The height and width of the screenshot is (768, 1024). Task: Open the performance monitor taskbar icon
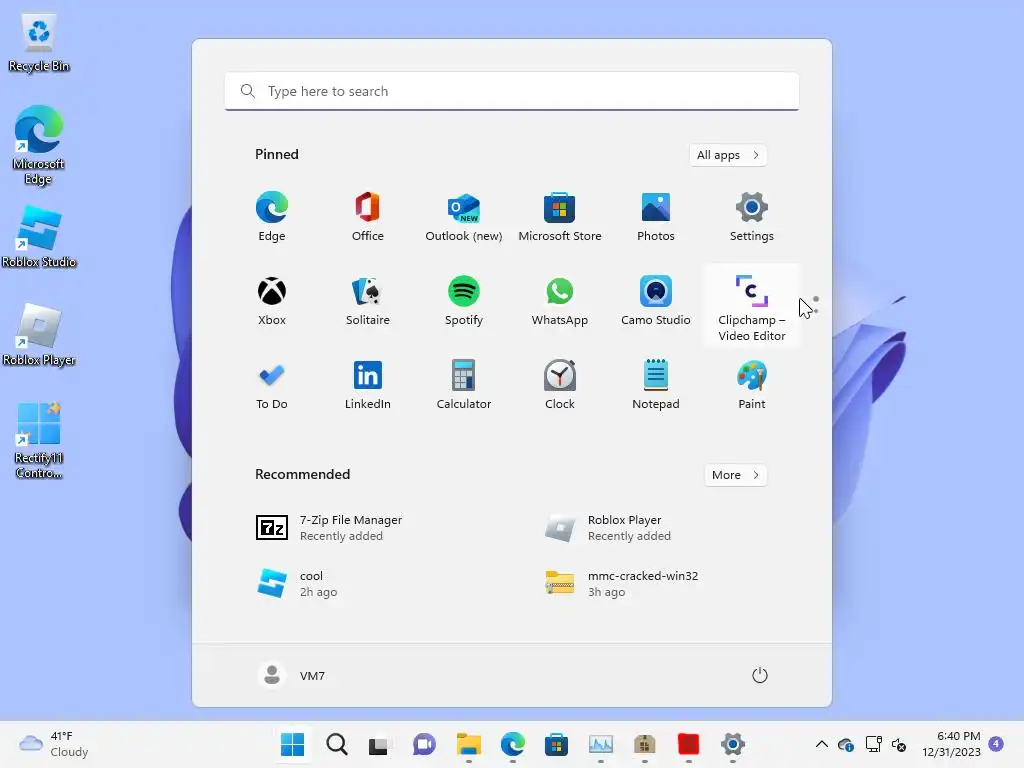(600, 744)
